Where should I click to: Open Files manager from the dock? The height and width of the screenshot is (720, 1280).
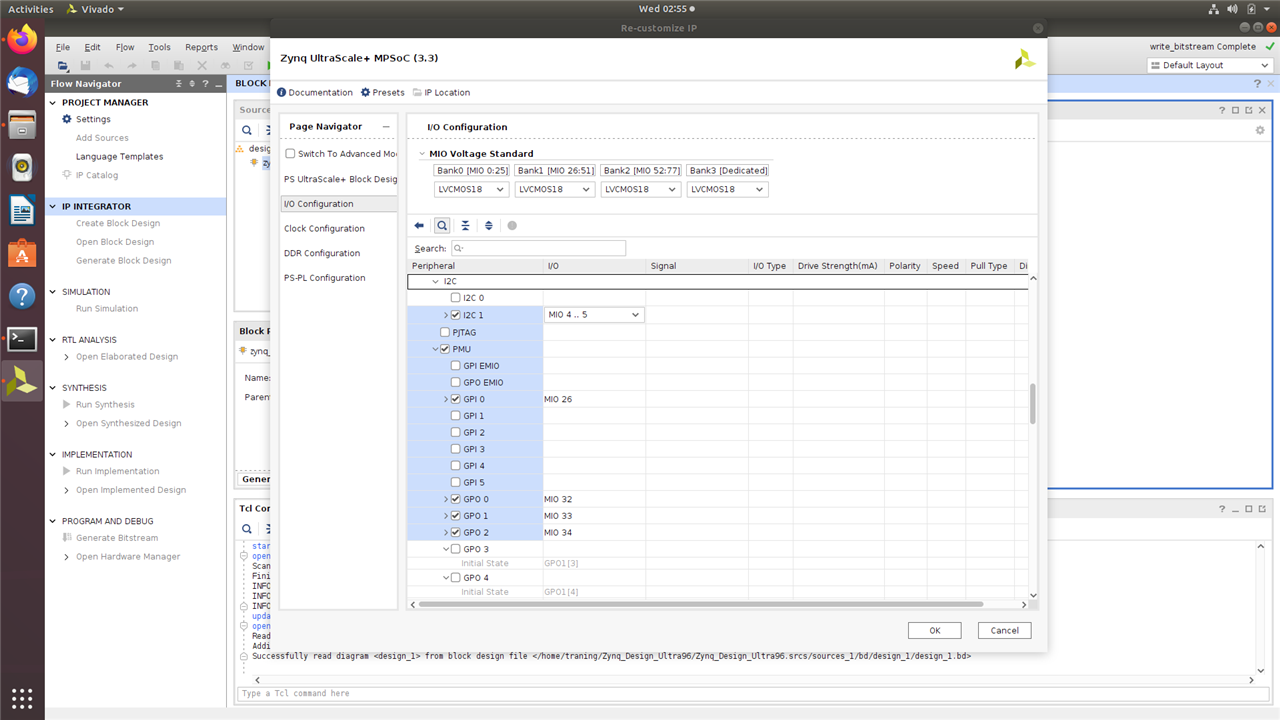pyautogui.click(x=22, y=125)
